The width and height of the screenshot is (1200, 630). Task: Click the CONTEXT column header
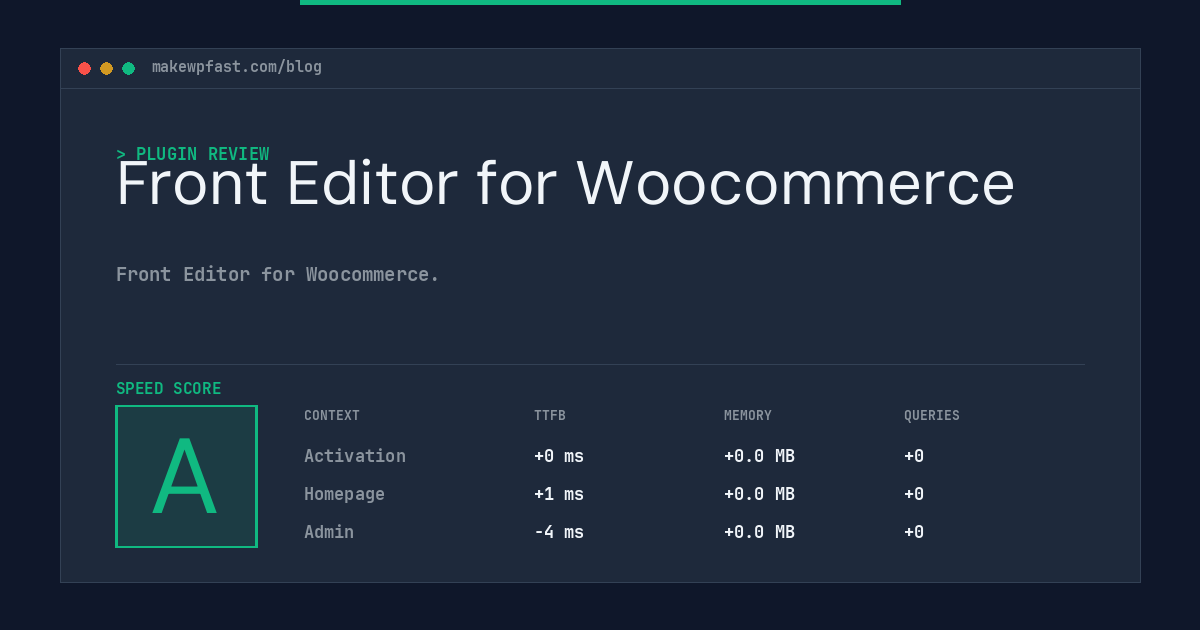(x=332, y=416)
